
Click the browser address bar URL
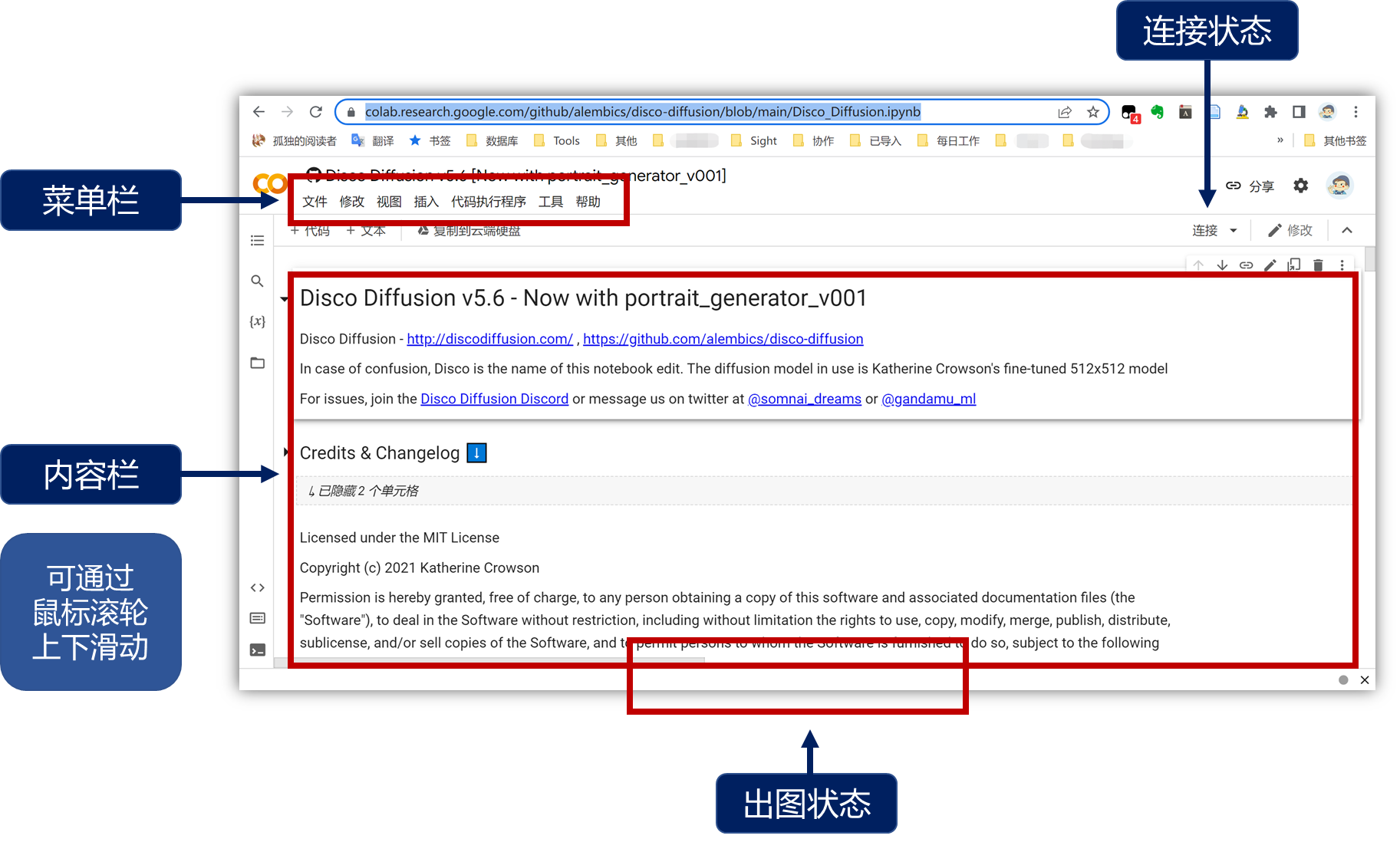[x=643, y=112]
